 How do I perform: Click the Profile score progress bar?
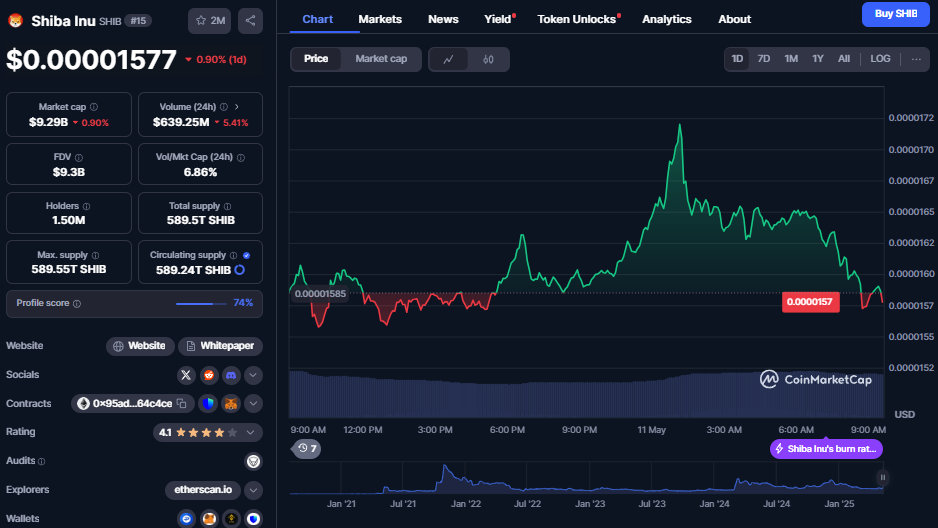(x=202, y=304)
